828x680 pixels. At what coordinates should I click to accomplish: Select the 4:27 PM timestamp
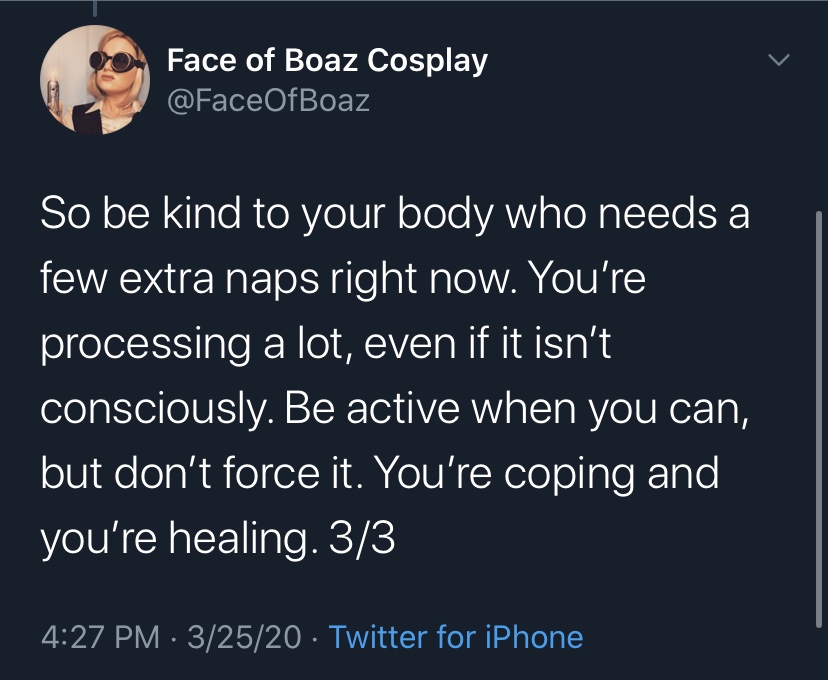tap(100, 637)
